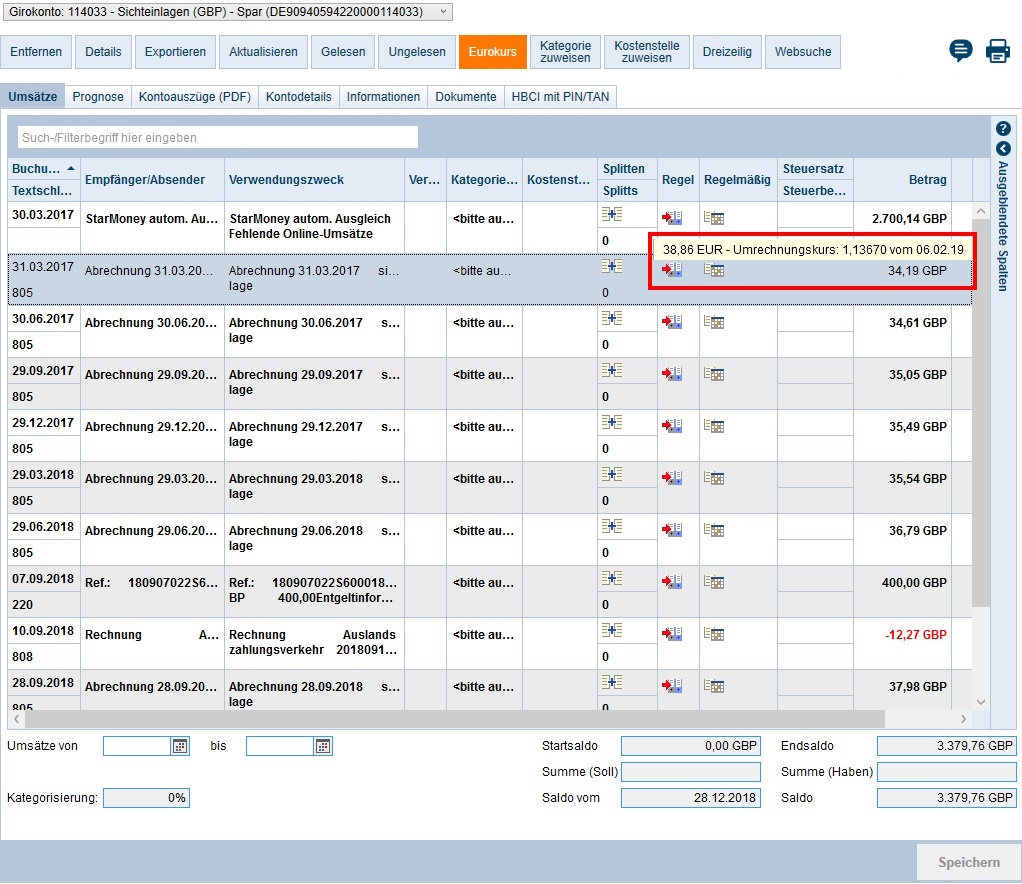Click rule icon in 29.12.2017 row
This screenshot has width=1022, height=884.
pos(672,426)
